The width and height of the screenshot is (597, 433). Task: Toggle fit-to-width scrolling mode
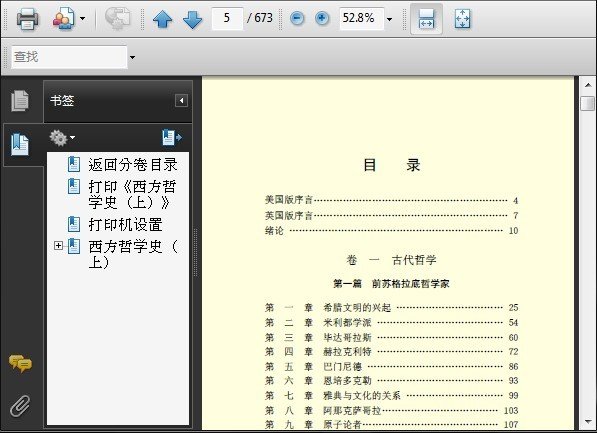click(x=426, y=19)
